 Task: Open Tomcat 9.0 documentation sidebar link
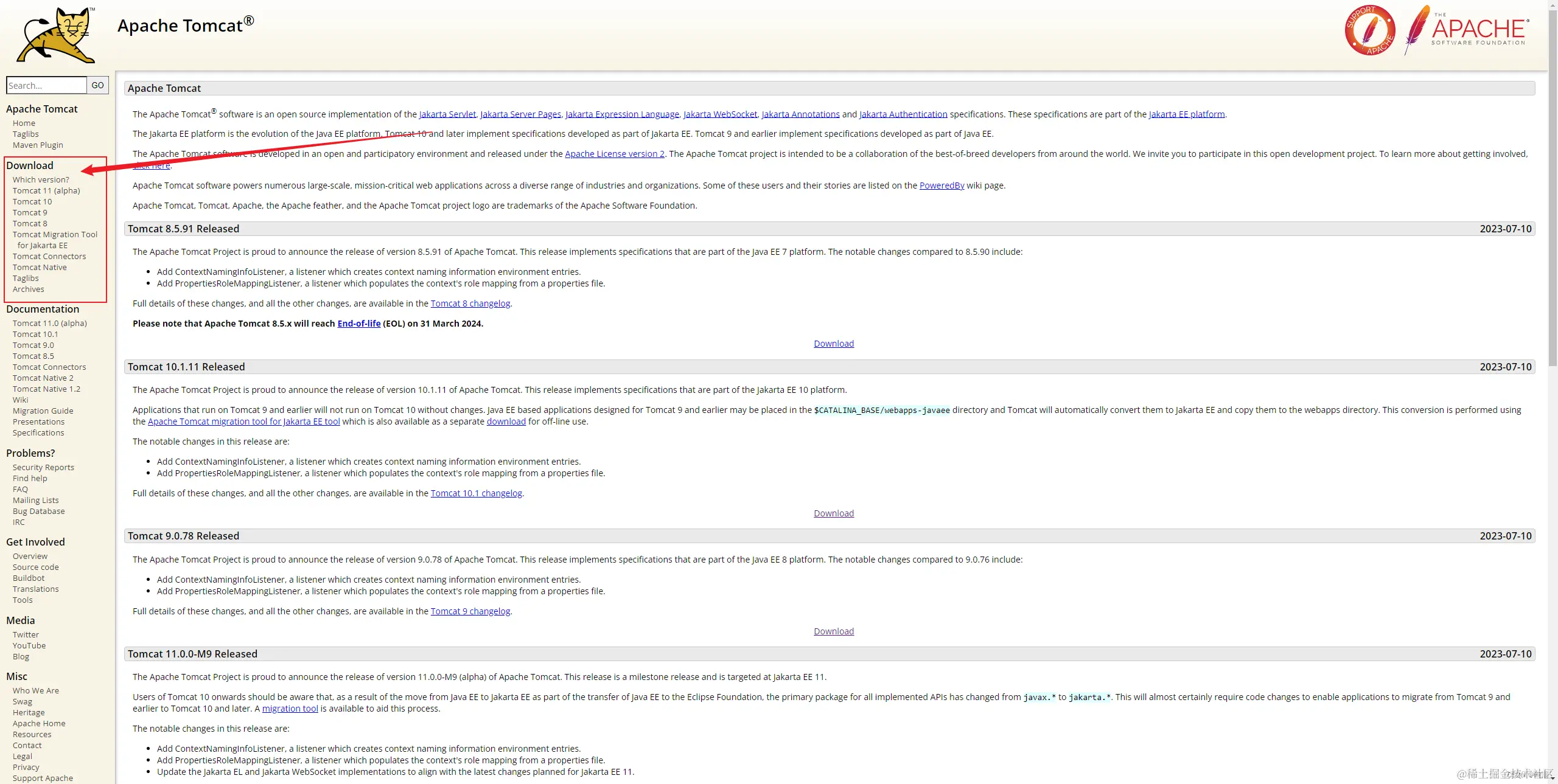[x=33, y=345]
